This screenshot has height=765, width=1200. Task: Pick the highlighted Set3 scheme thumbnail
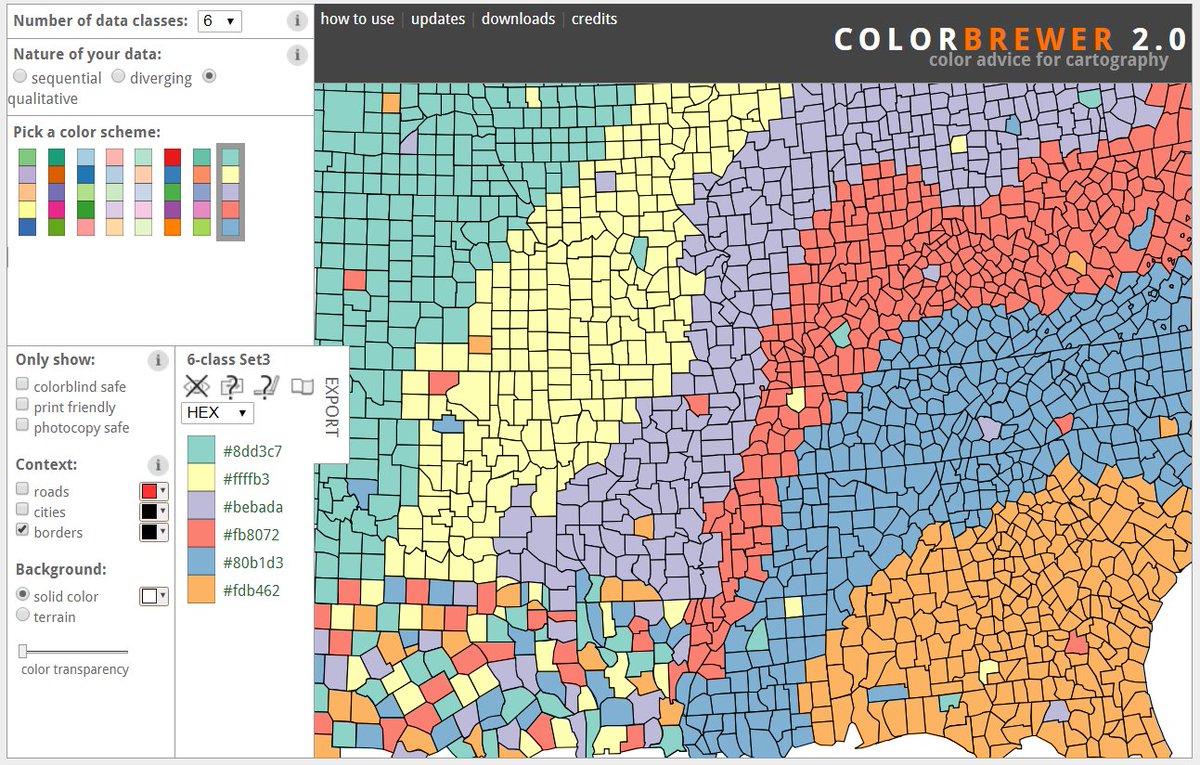(x=231, y=192)
